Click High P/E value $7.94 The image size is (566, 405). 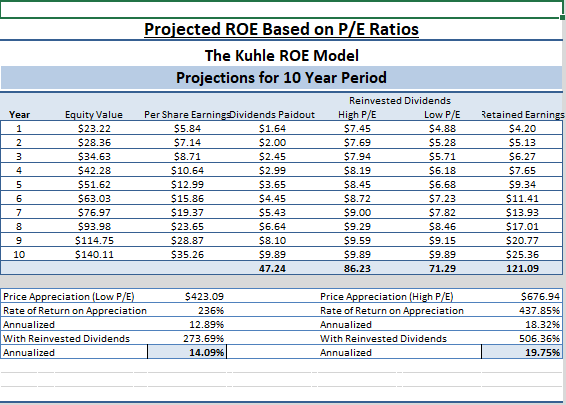click(x=357, y=157)
